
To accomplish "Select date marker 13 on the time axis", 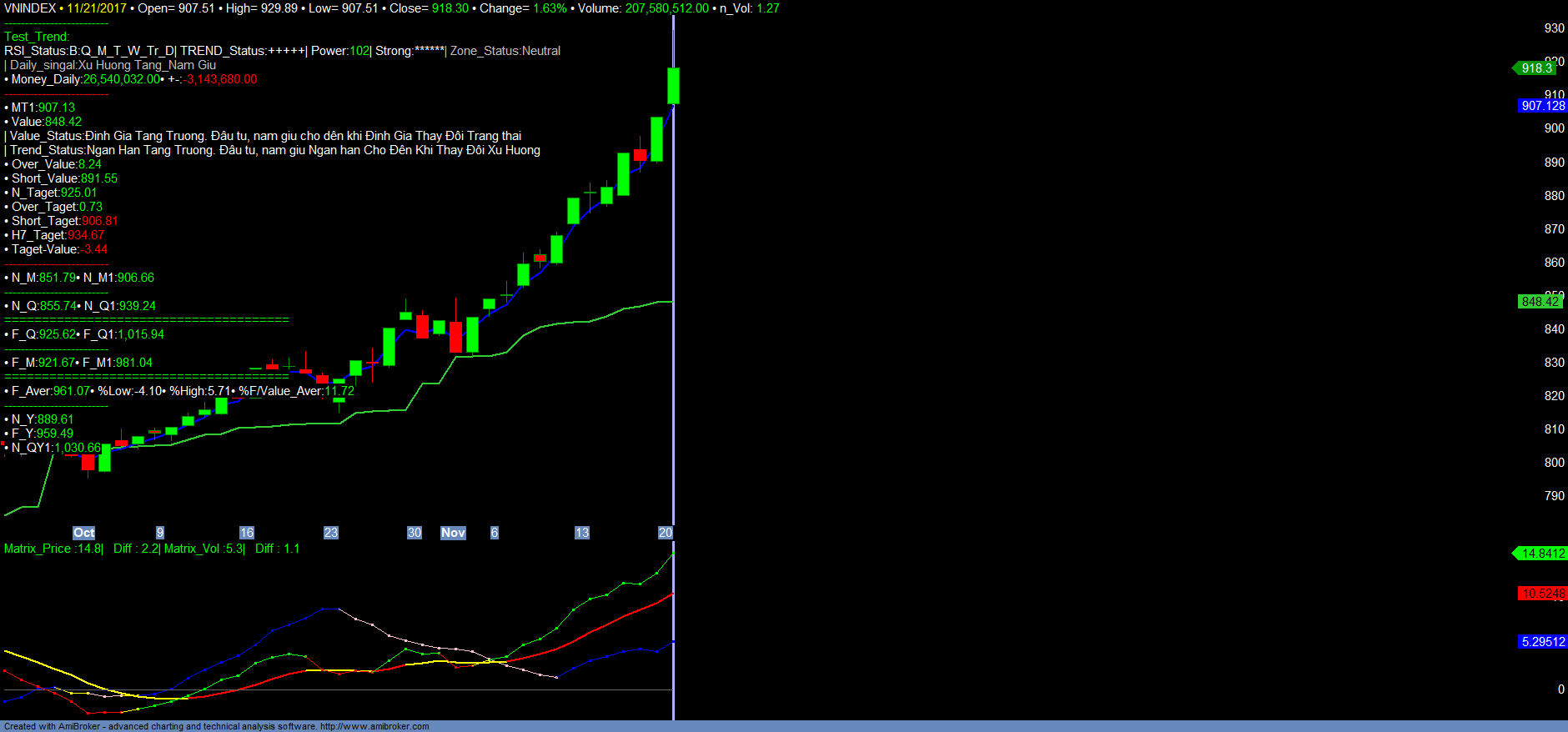I will pos(582,533).
